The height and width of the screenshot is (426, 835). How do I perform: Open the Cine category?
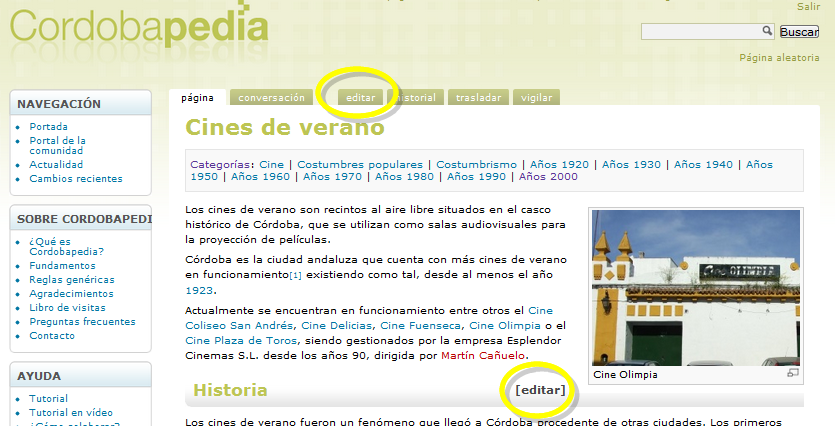click(272, 165)
